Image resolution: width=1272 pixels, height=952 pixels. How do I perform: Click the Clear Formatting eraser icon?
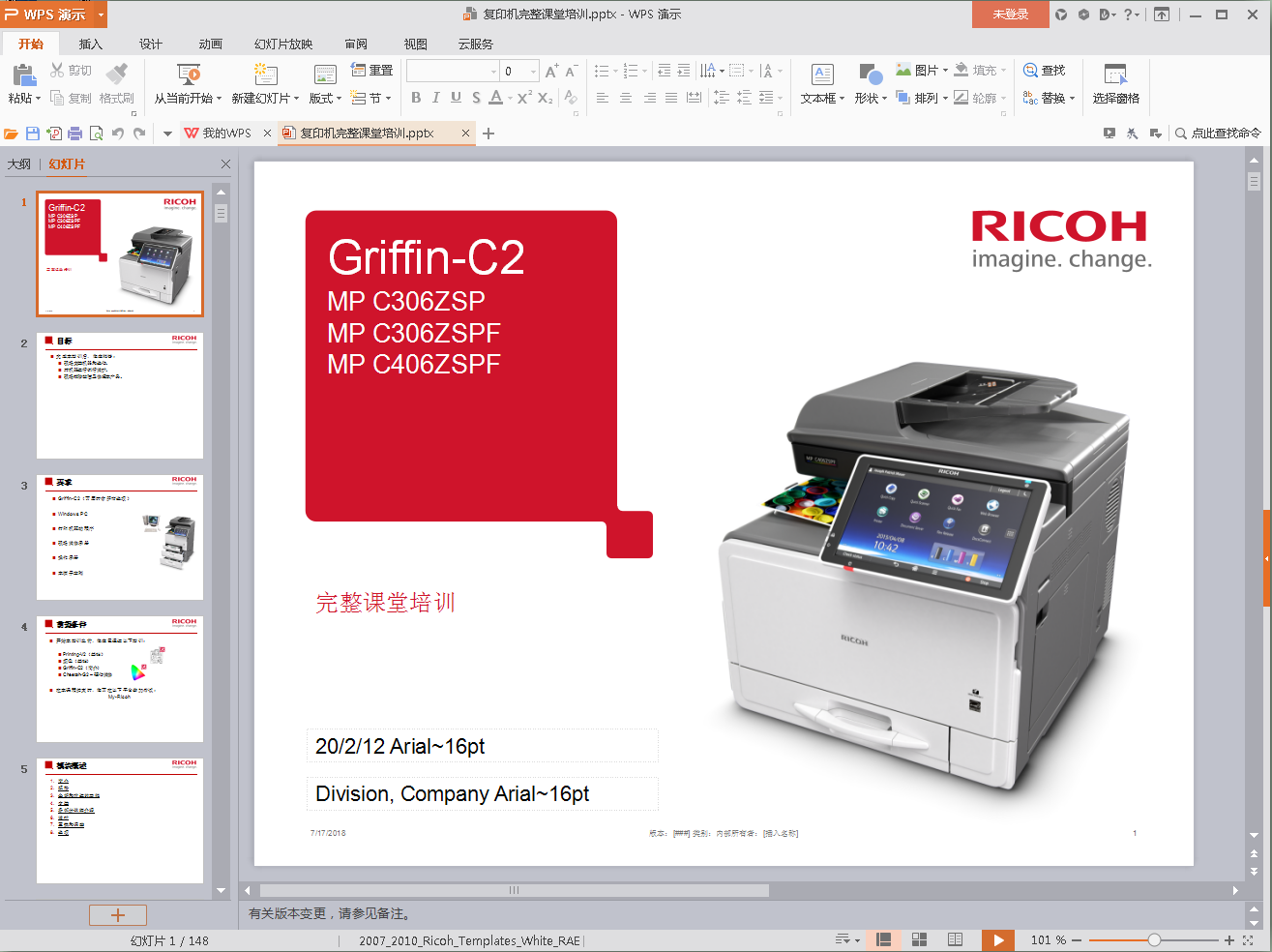(571, 98)
